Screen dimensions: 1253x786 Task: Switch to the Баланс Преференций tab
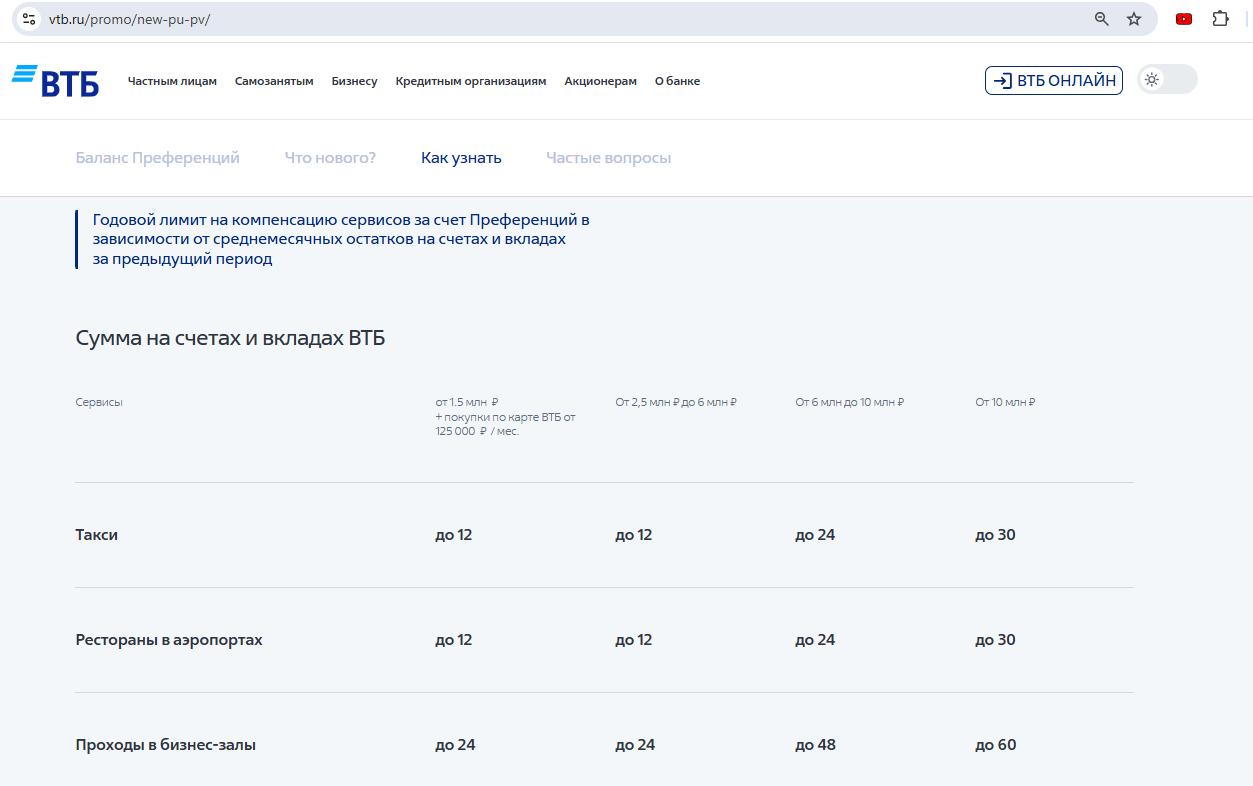pyautogui.click(x=157, y=158)
